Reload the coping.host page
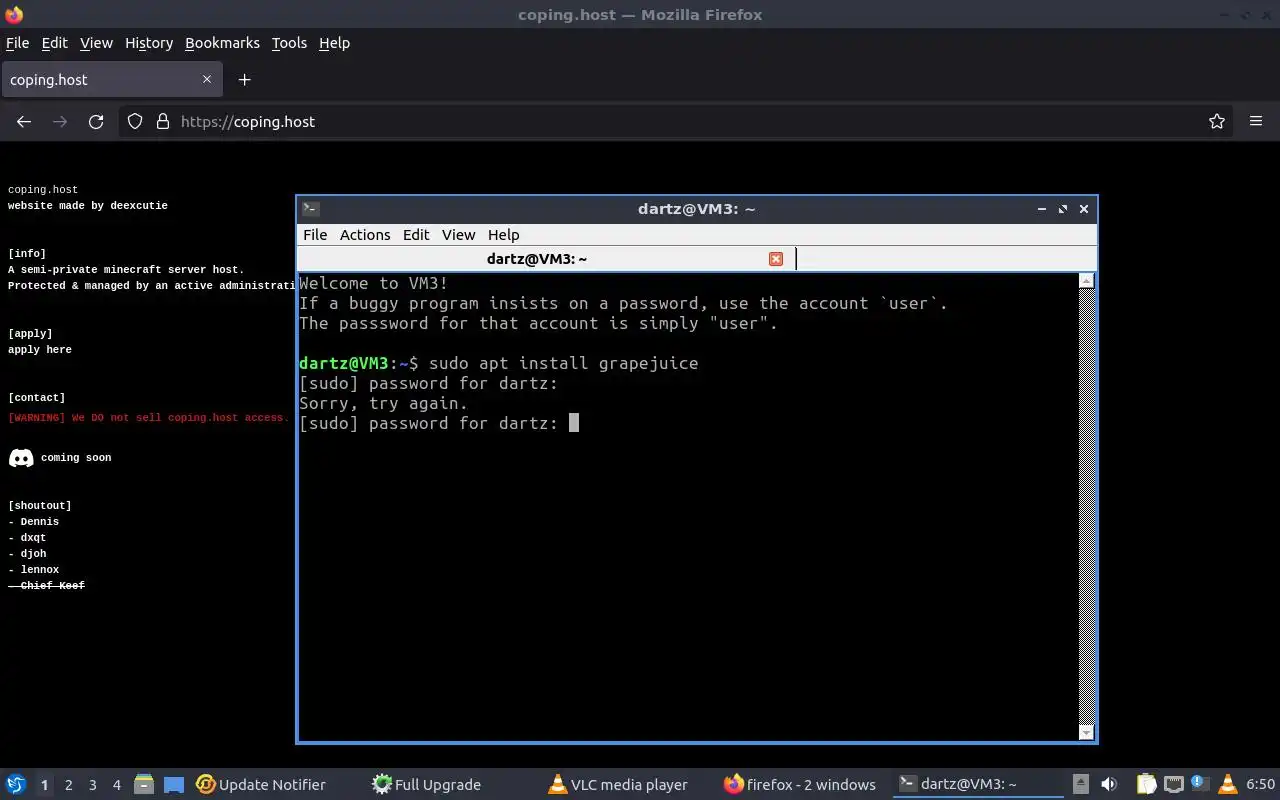Image resolution: width=1280 pixels, height=800 pixels. click(96, 121)
